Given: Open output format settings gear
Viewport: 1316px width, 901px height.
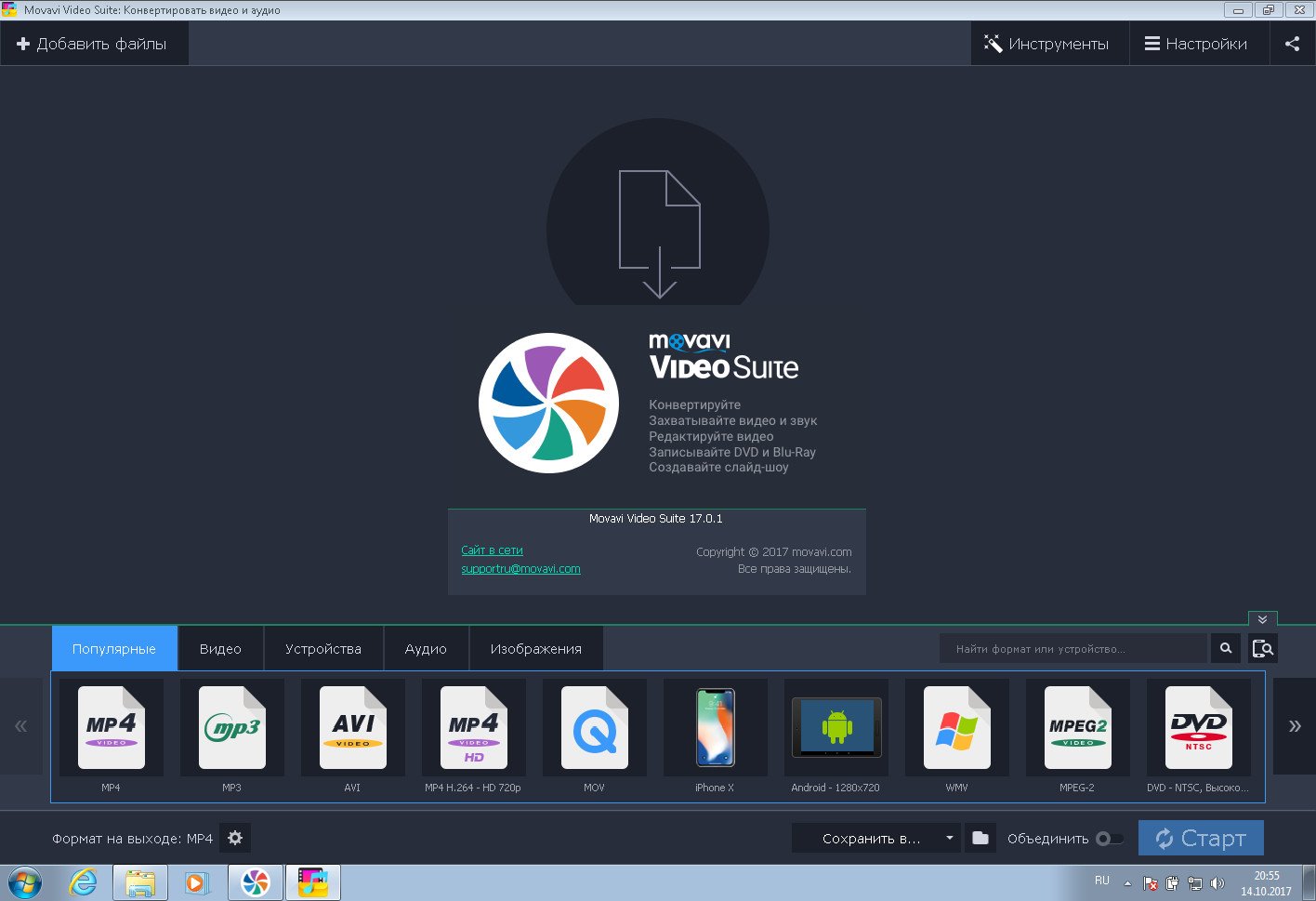Looking at the screenshot, I should [x=235, y=838].
